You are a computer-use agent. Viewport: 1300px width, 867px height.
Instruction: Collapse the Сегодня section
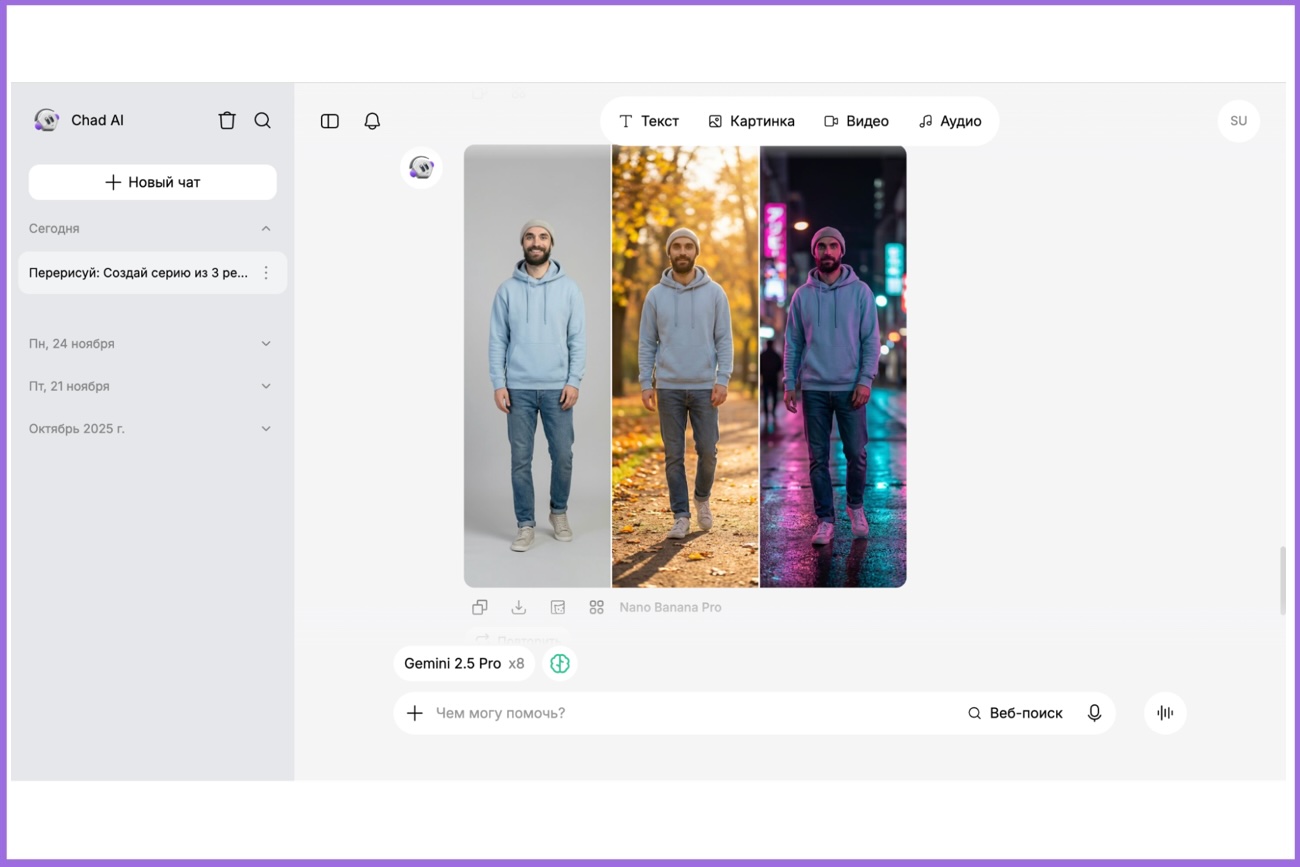tap(266, 229)
